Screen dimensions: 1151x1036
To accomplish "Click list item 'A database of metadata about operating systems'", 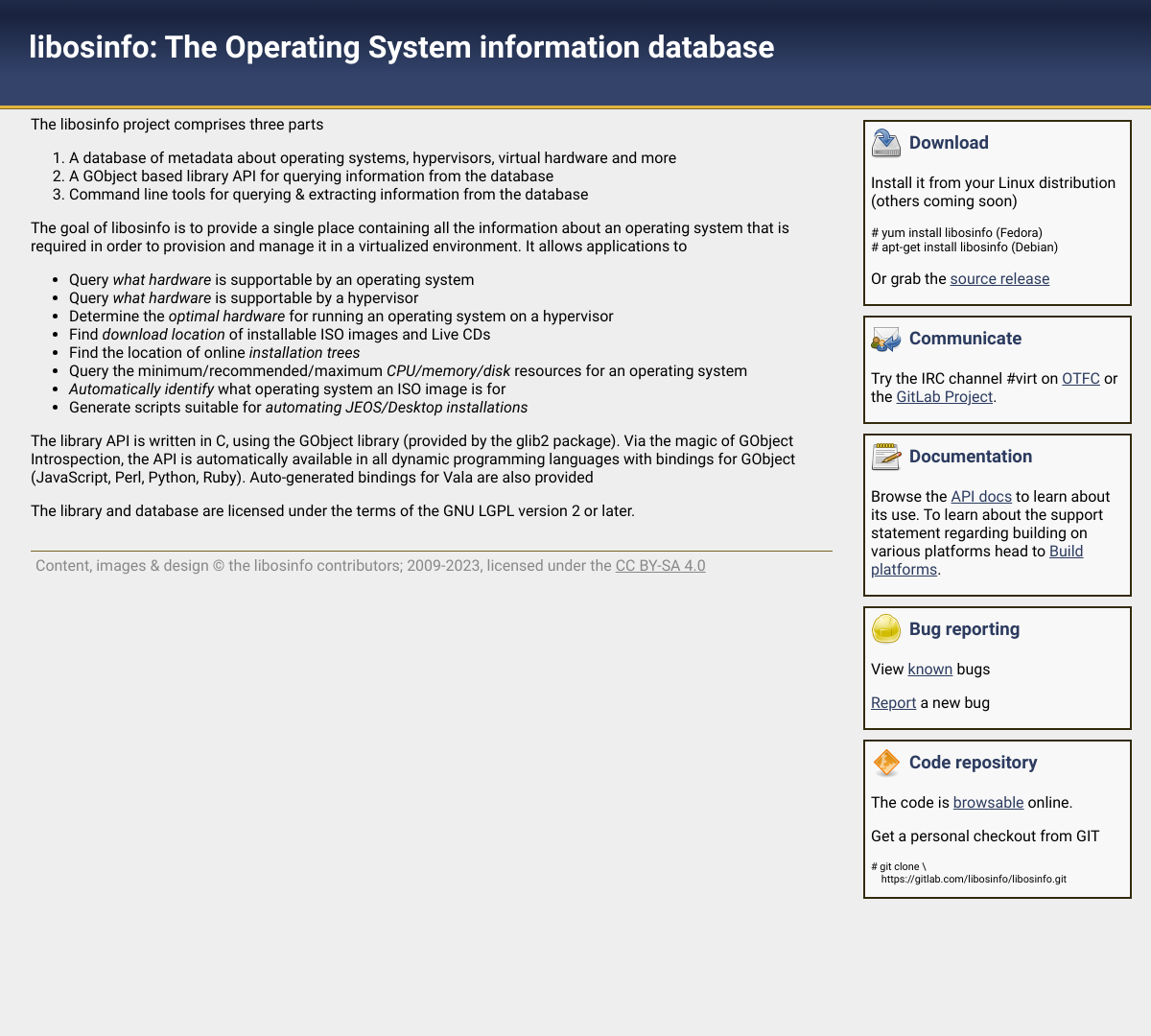I will (x=372, y=158).
